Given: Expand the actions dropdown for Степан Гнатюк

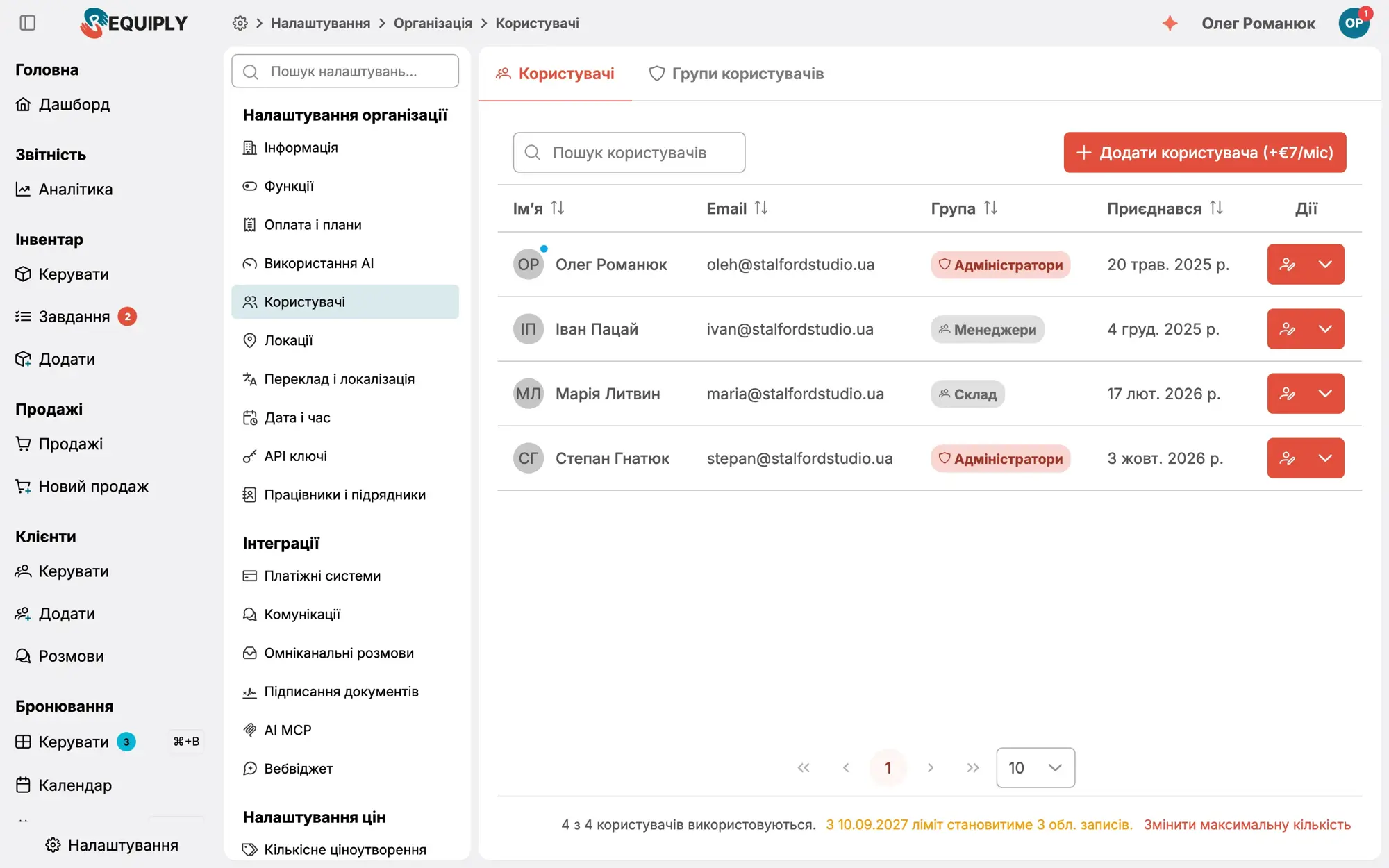Looking at the screenshot, I should coord(1325,458).
